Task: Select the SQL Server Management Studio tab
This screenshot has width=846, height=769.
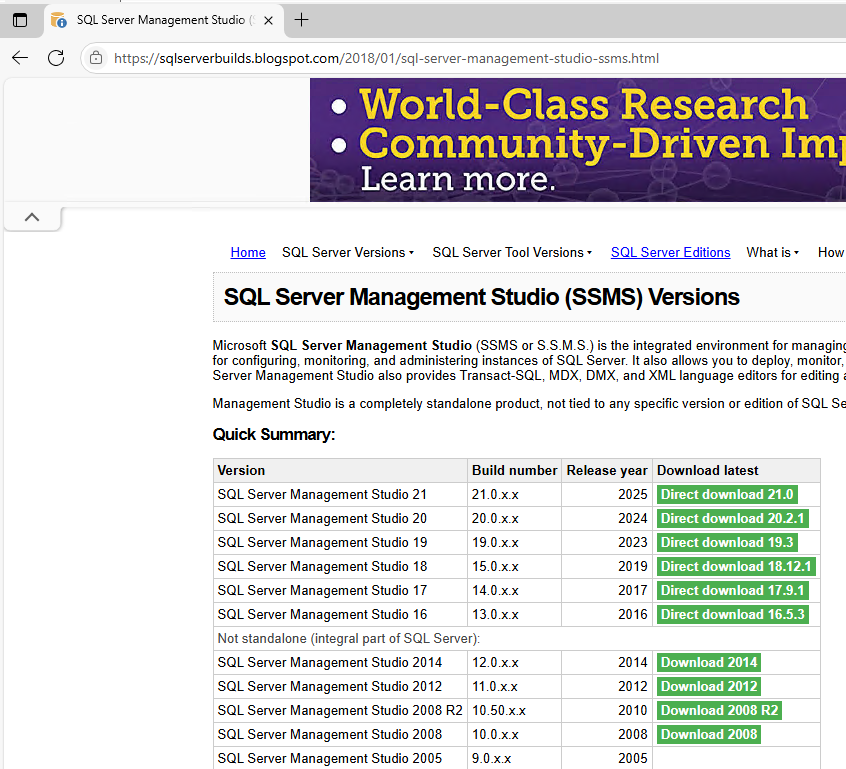Action: coord(163,21)
